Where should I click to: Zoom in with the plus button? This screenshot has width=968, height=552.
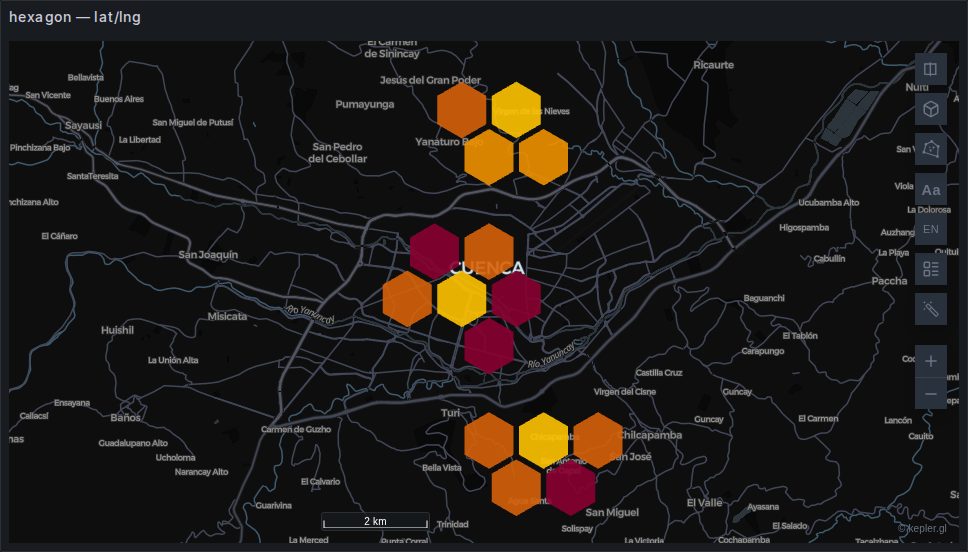coord(930,361)
